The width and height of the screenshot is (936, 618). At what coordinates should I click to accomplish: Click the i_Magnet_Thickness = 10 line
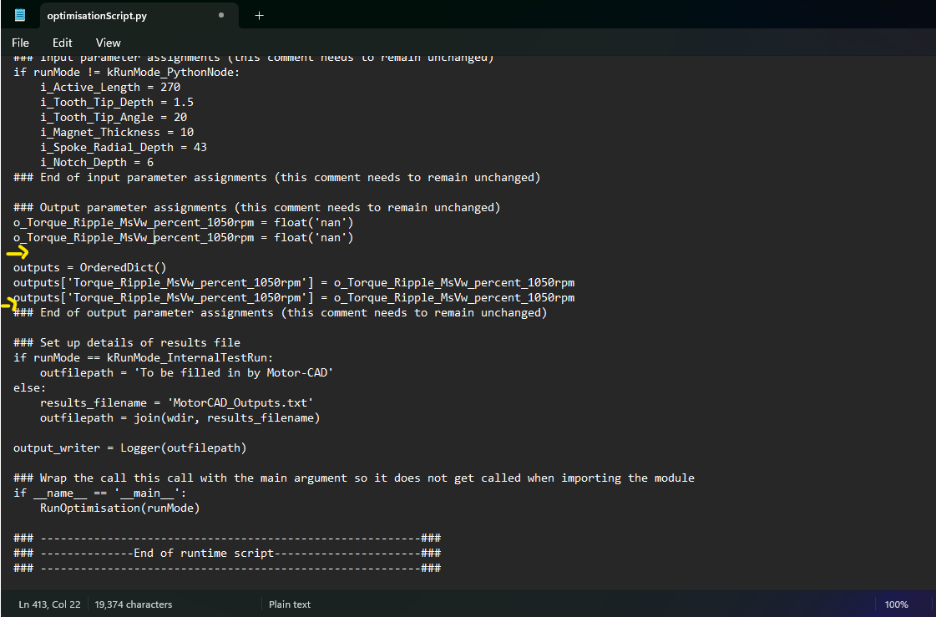coord(117,132)
